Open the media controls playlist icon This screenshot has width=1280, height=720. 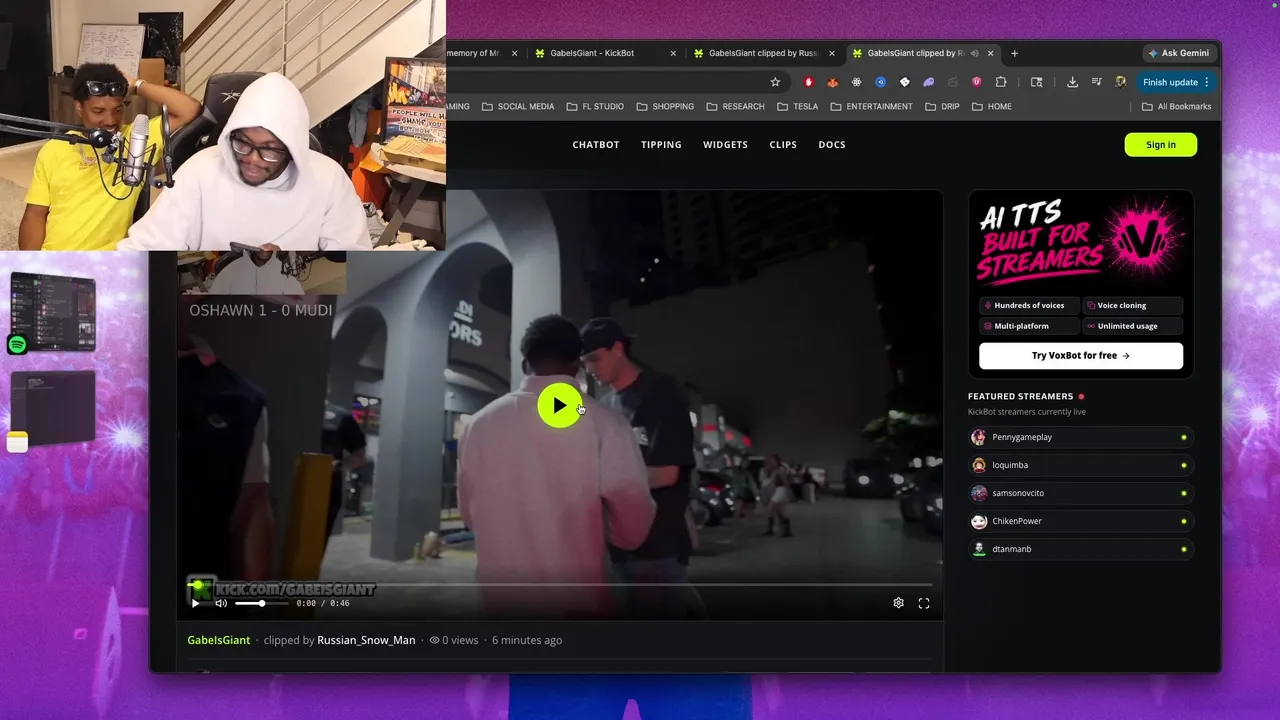click(x=1097, y=82)
